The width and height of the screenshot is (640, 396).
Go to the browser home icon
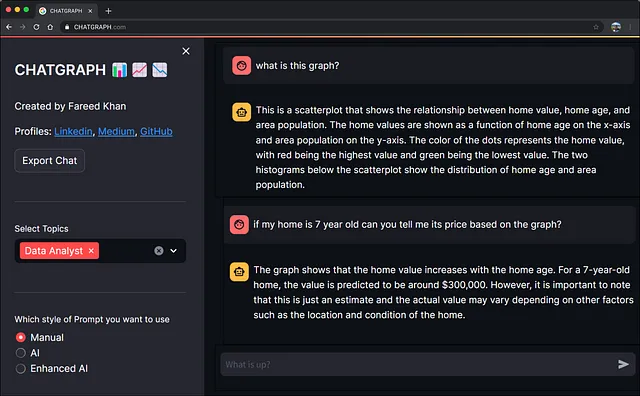click(50, 27)
